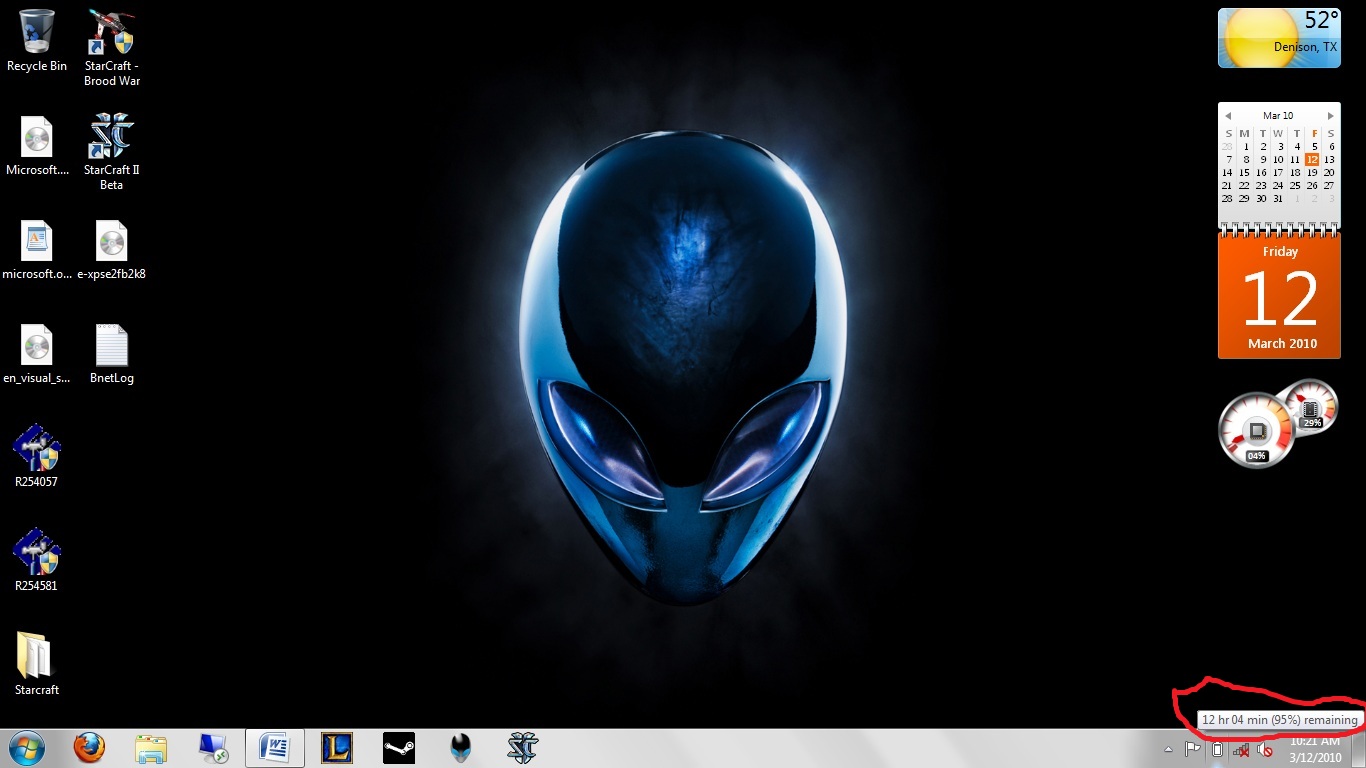Select the R254581 installer icon
This screenshot has height=768, width=1366.
point(37,560)
